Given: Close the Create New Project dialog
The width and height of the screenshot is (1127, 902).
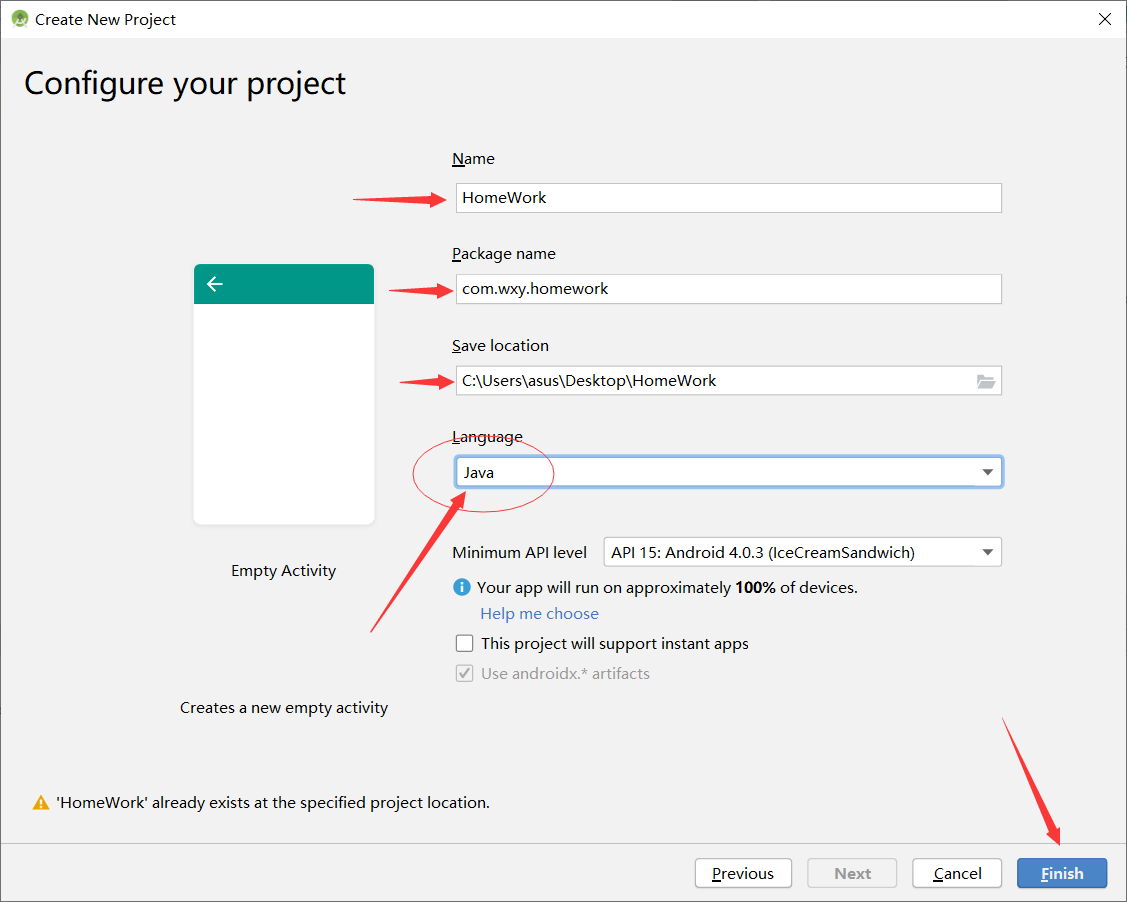Looking at the screenshot, I should click(x=1104, y=19).
